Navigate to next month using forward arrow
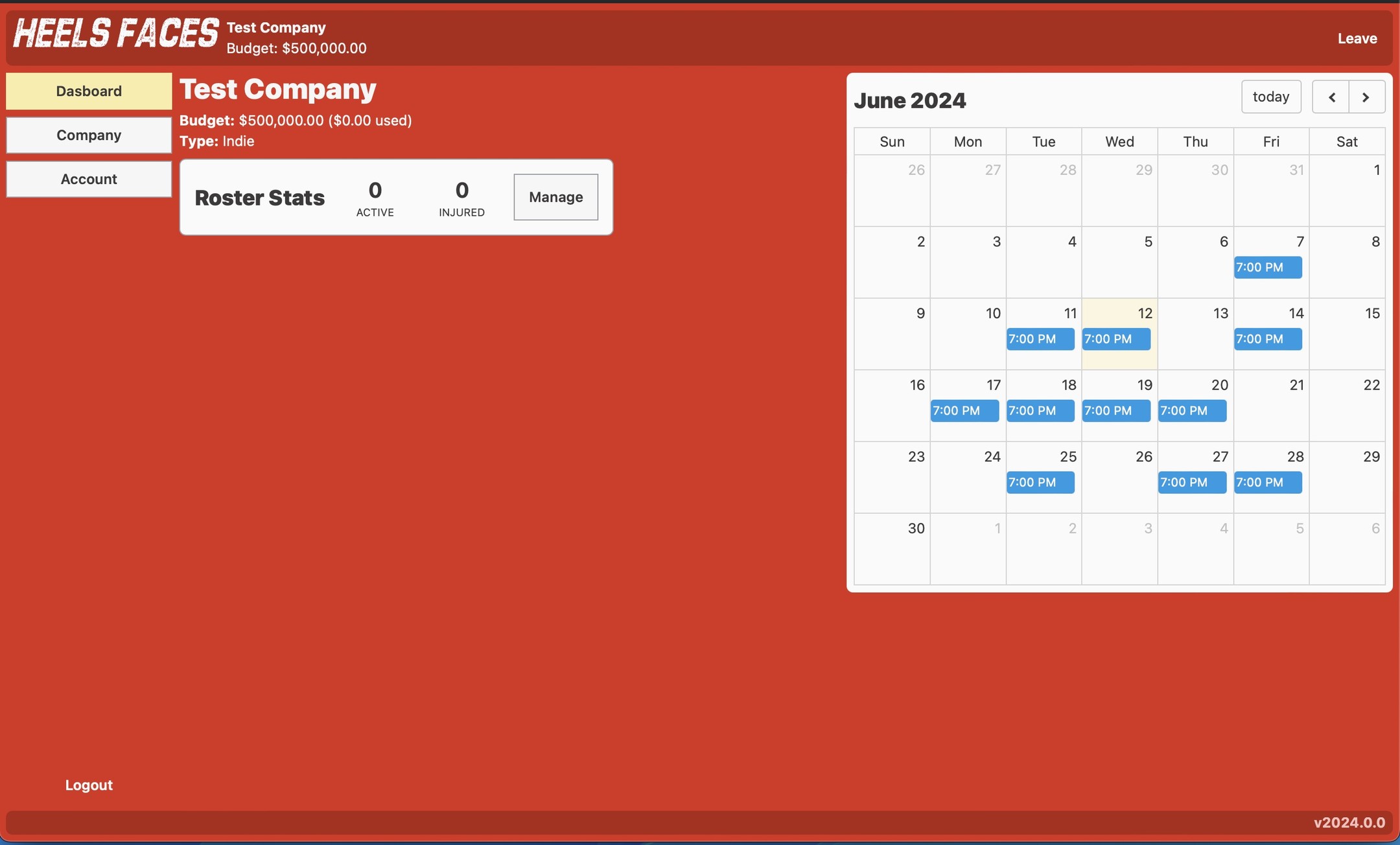Screen dimensions: 1400x845 pos(1365,97)
